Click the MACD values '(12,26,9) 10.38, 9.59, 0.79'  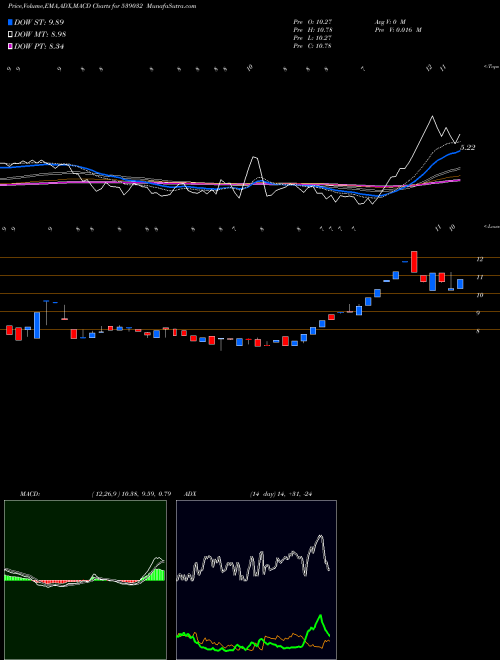point(130,494)
